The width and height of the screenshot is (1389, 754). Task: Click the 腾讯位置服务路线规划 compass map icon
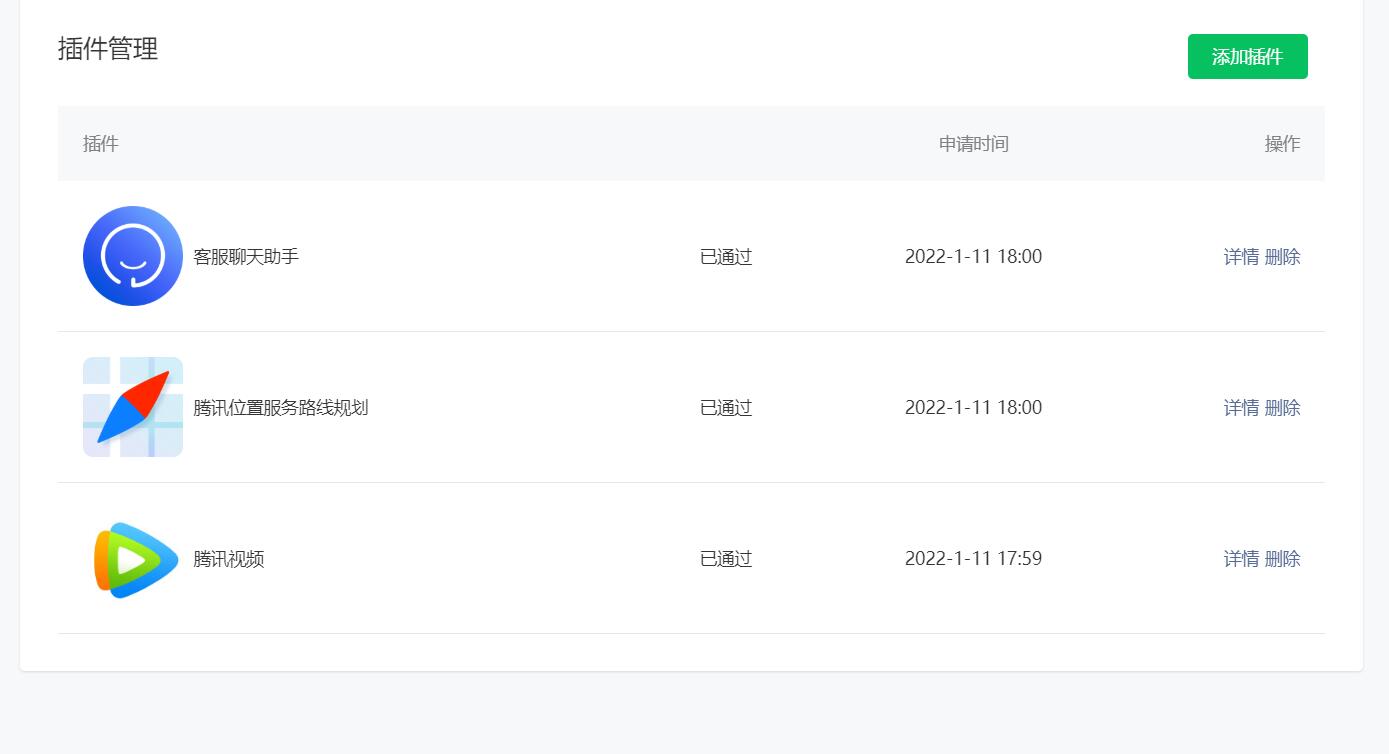tap(133, 407)
